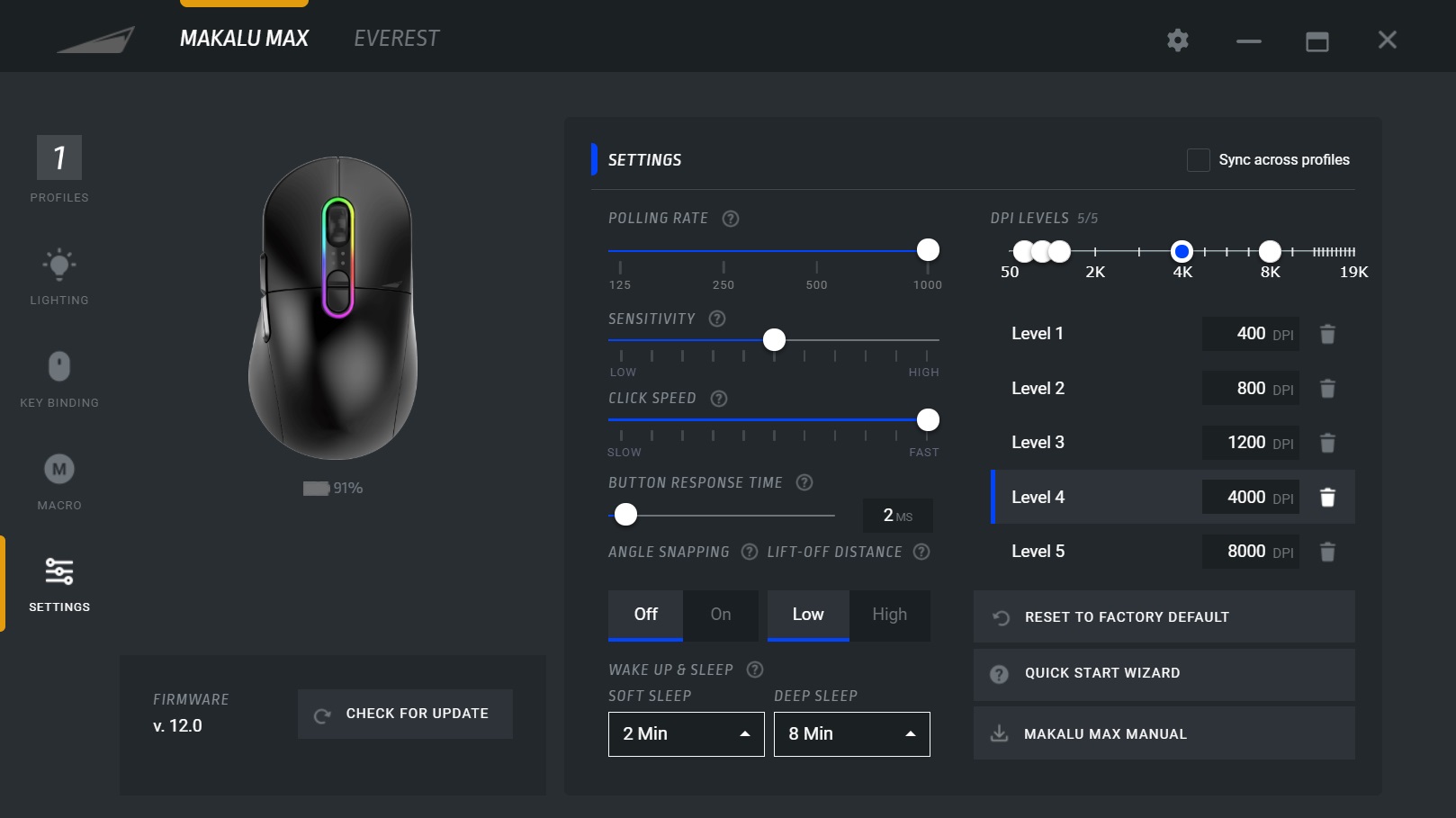
Task: Click the 2K label on DPI scale
Action: [x=1095, y=273]
